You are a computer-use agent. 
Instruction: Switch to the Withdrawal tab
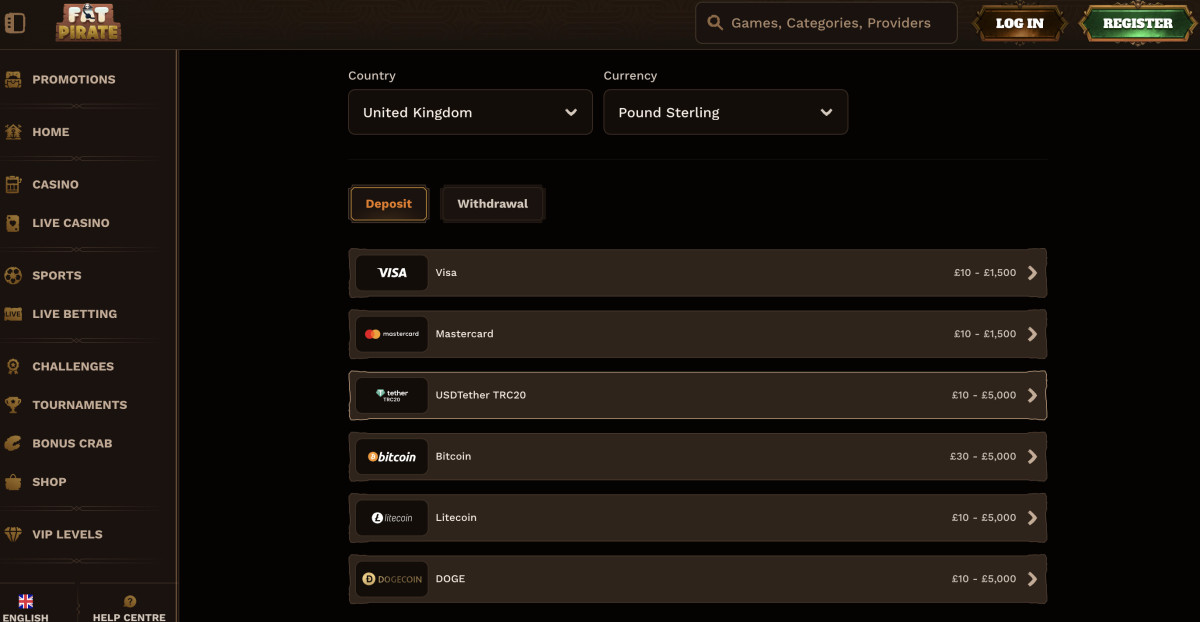[x=492, y=204]
